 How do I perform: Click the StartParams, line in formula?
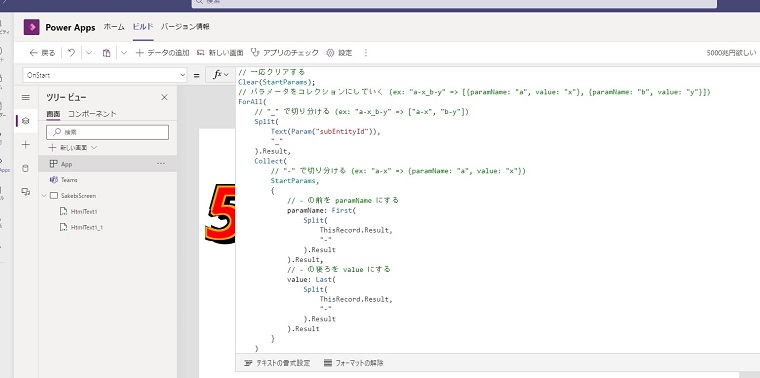pos(295,181)
